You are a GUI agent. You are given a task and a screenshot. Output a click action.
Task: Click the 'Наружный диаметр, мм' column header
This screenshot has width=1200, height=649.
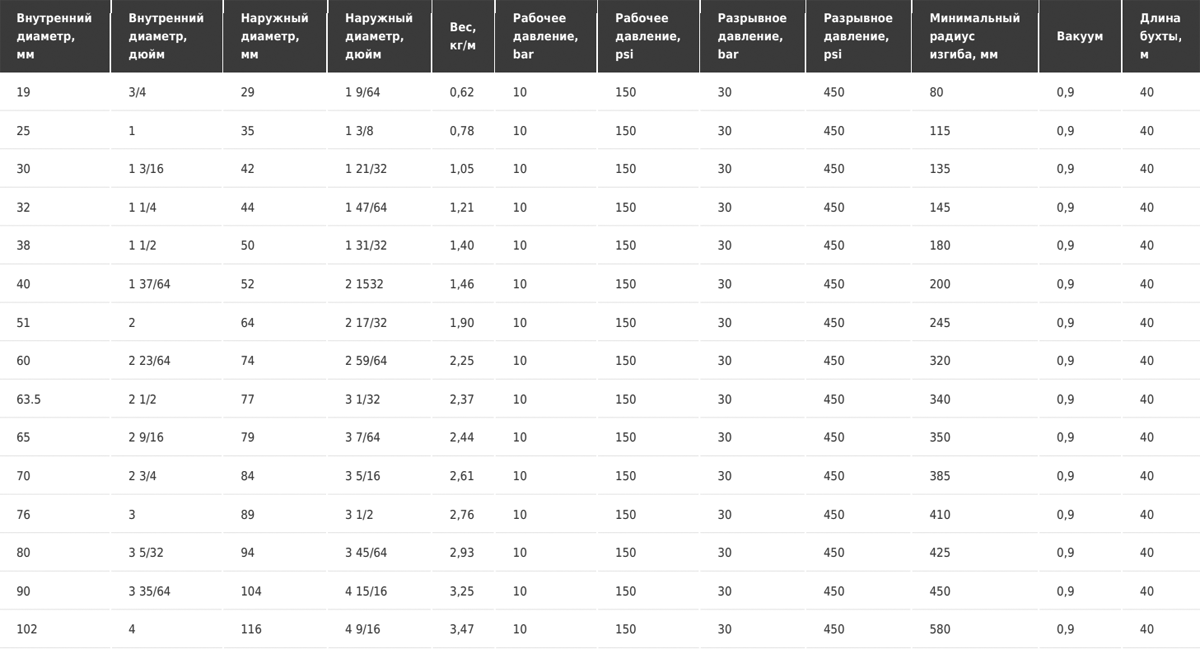click(275, 36)
